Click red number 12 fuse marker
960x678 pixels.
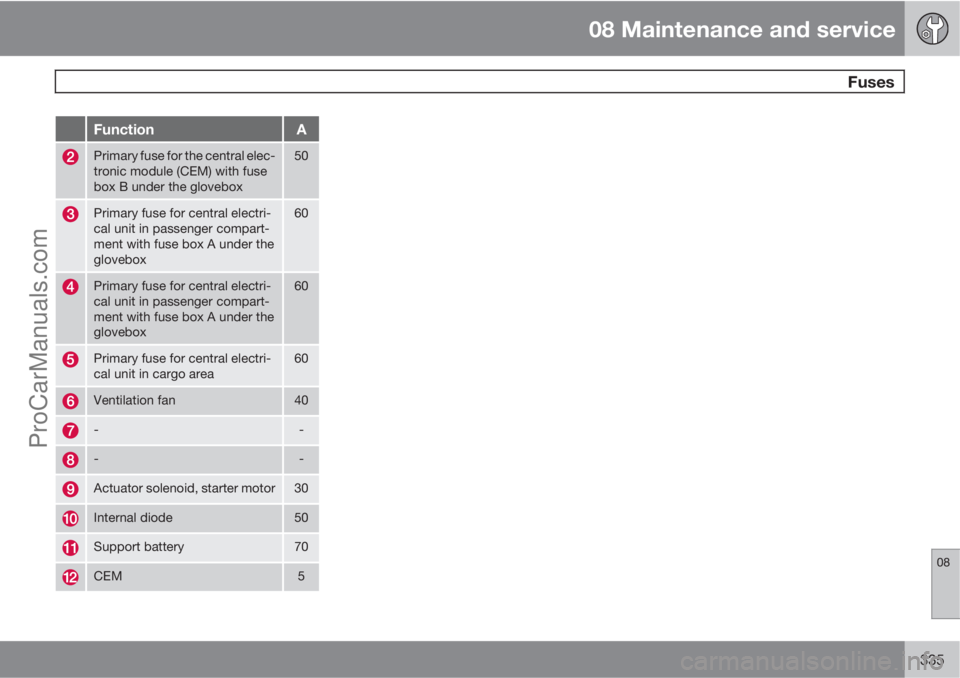70,577
